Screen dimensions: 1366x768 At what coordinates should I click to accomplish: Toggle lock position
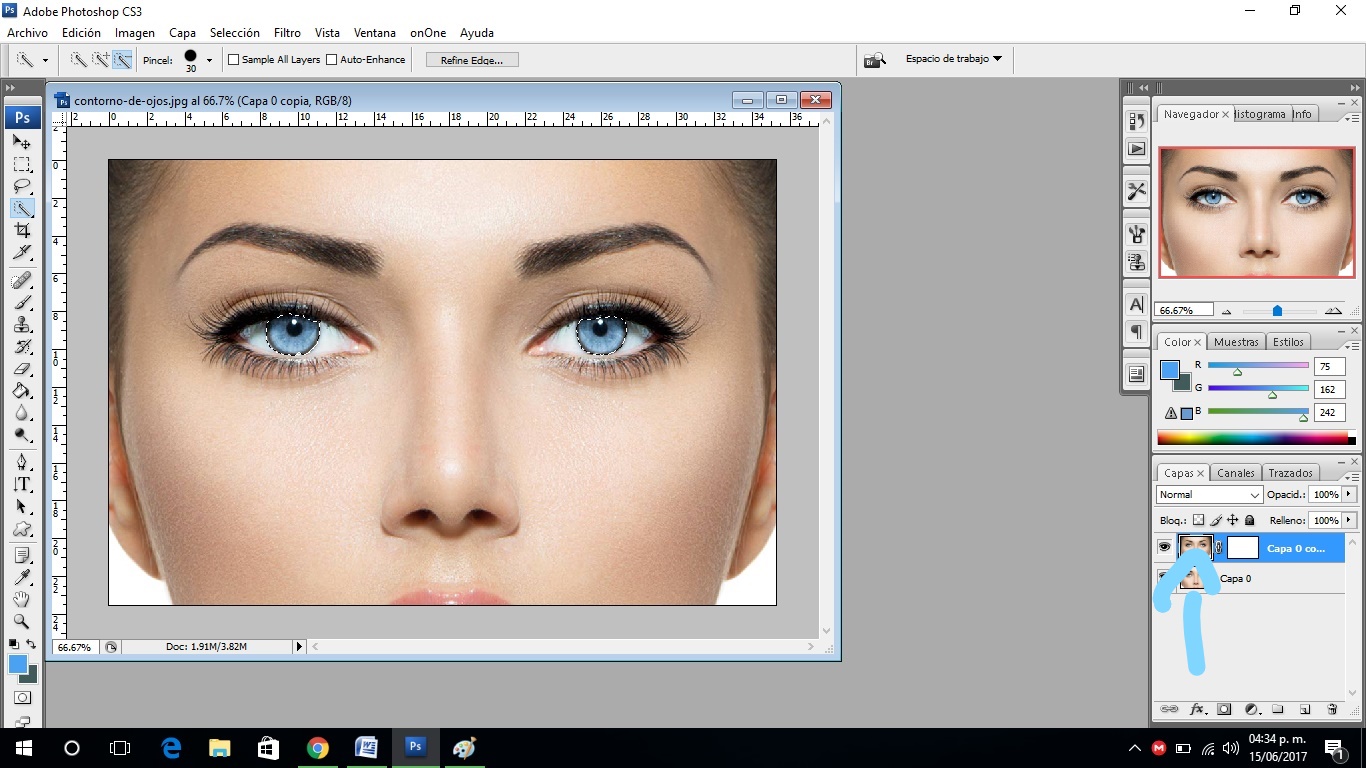click(1233, 521)
